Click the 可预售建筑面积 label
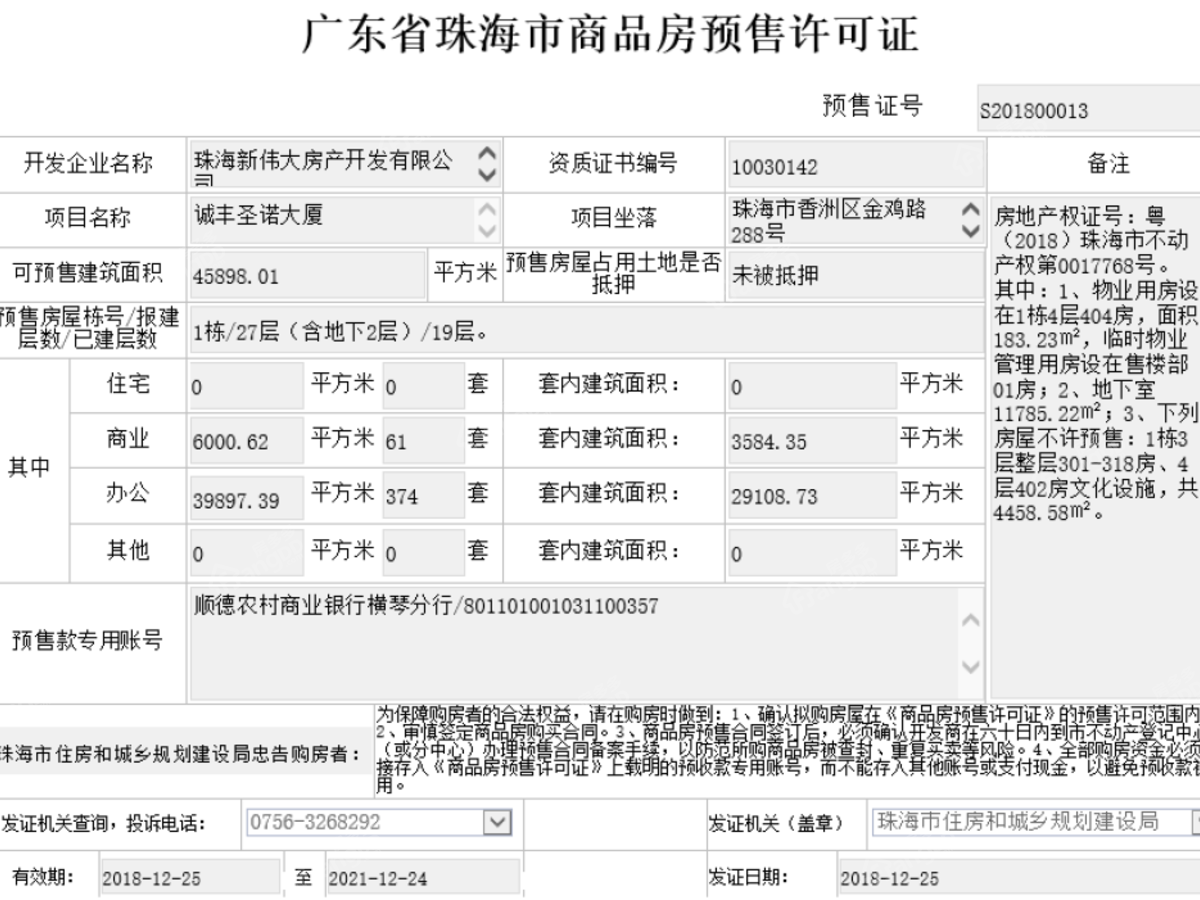 point(87,275)
